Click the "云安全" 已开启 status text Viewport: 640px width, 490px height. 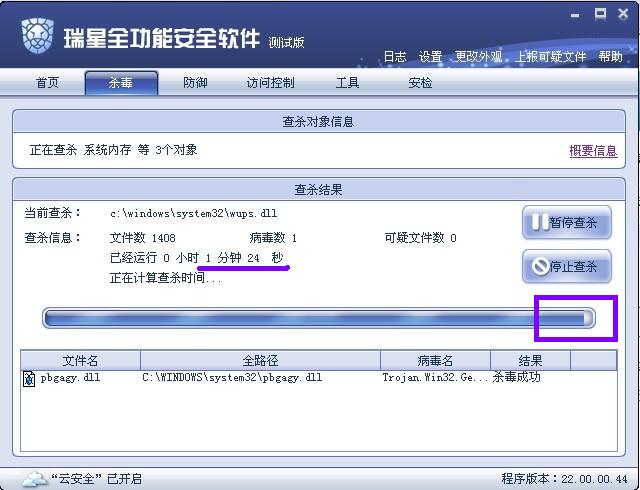click(96, 479)
